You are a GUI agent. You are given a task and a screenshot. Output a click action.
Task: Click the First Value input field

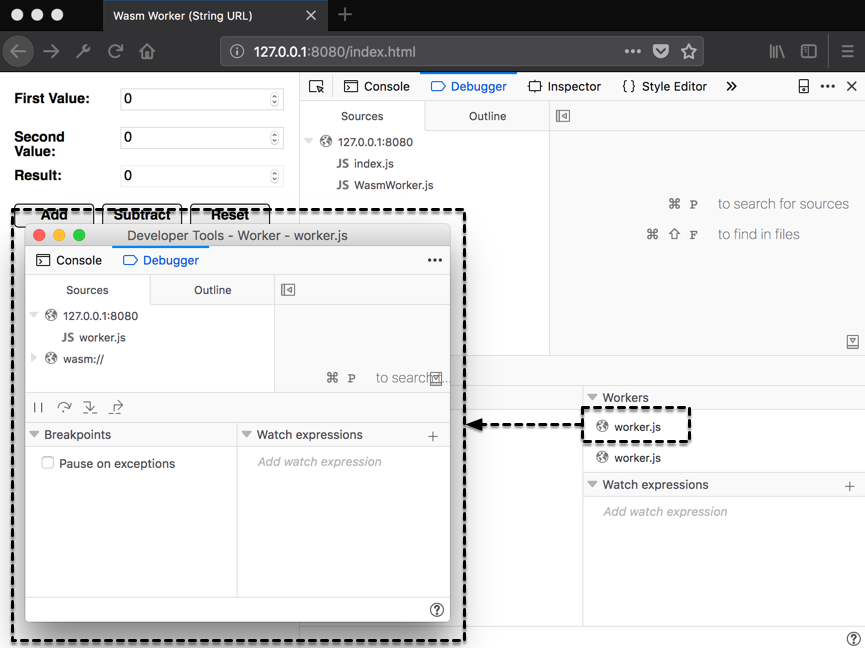coord(195,99)
